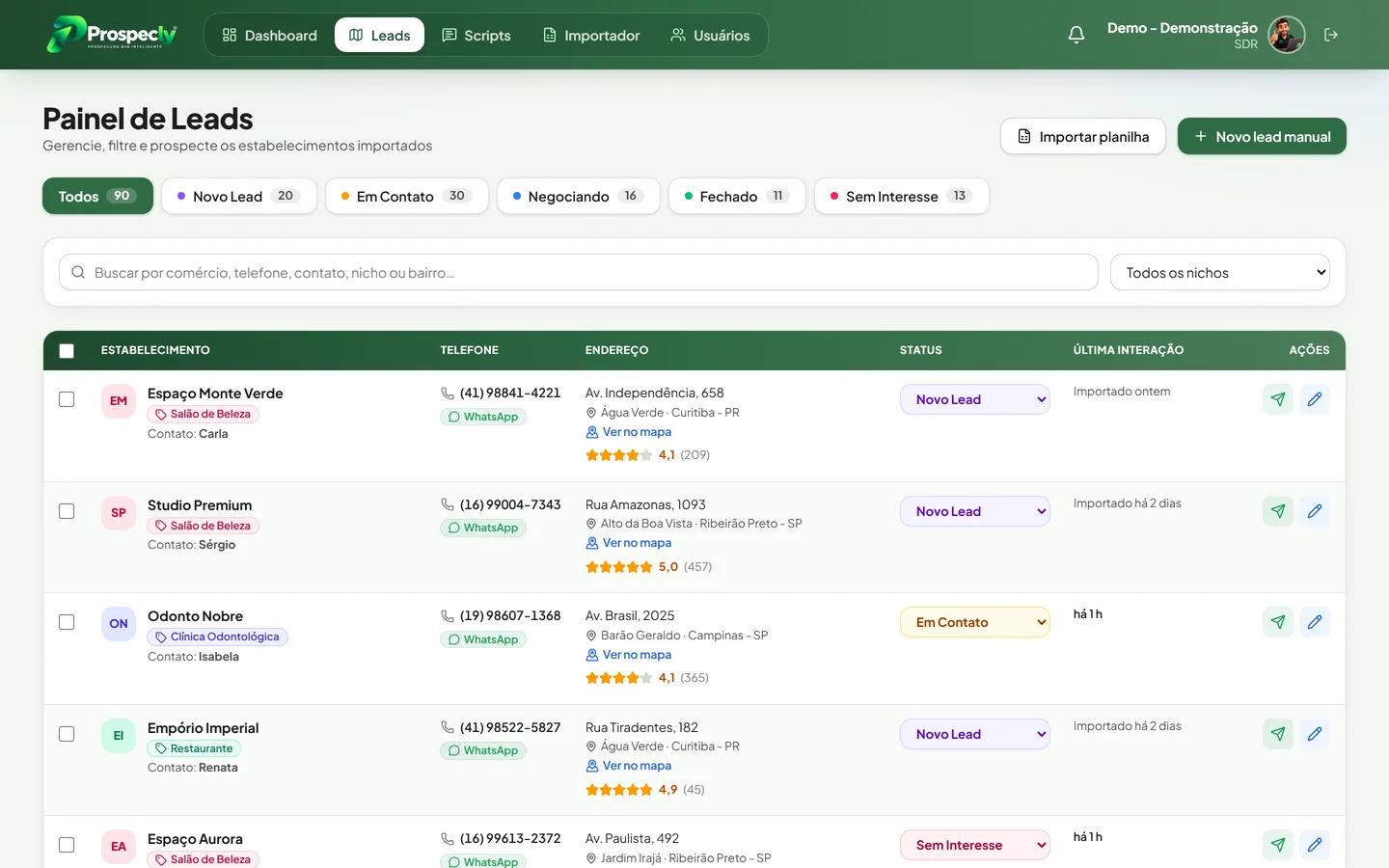The image size is (1389, 868).
Task: Check the Odonto Nobre row
Action: pos(67,622)
